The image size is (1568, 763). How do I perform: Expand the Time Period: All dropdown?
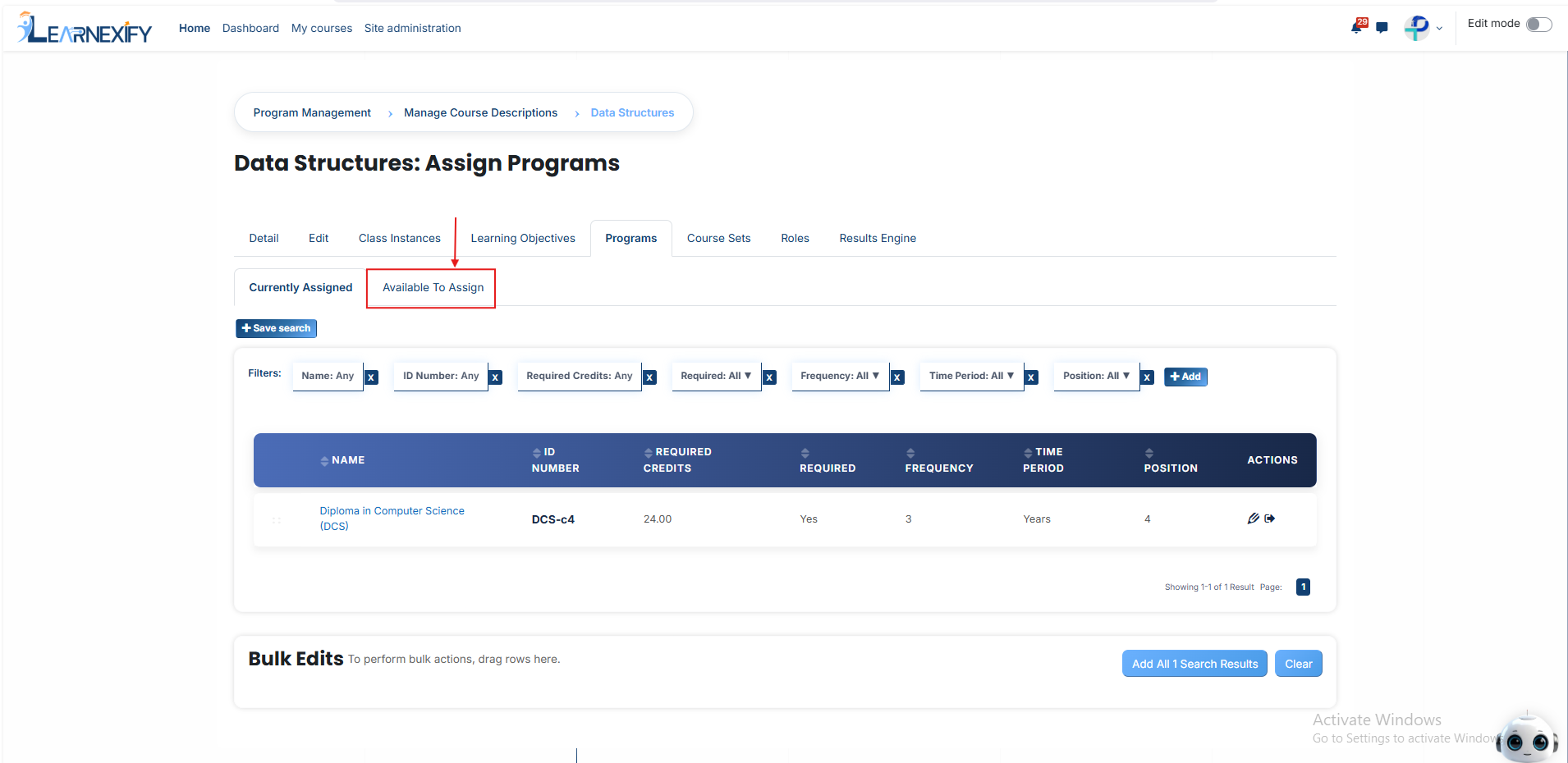pos(971,376)
